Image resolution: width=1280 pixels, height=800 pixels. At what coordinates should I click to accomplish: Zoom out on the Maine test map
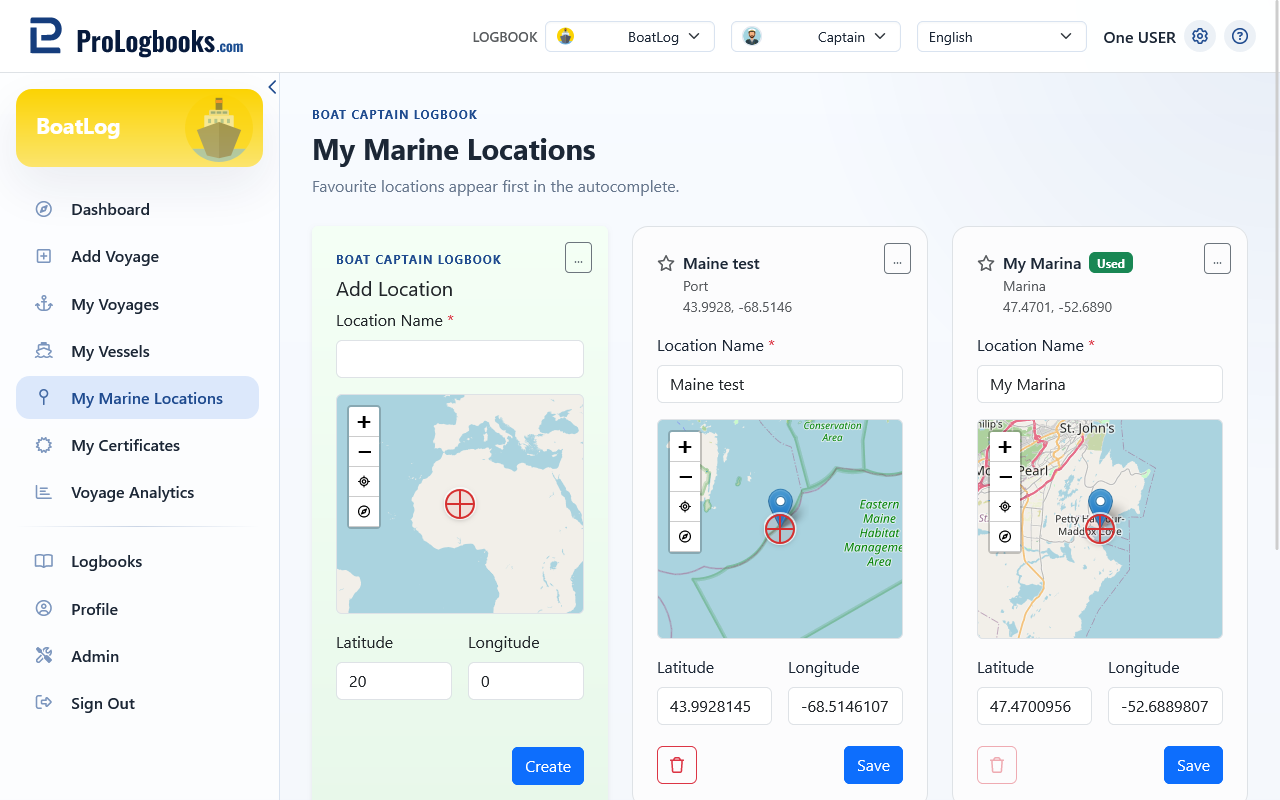pos(685,477)
